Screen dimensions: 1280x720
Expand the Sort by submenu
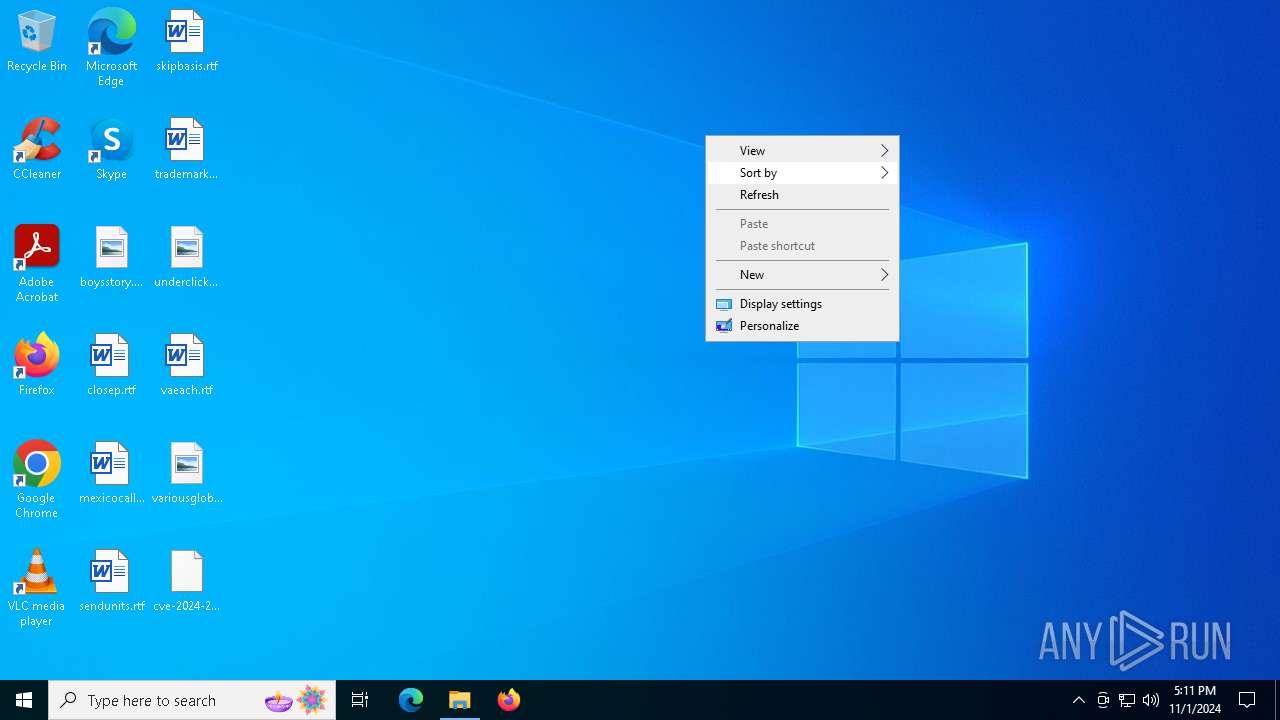coord(802,173)
